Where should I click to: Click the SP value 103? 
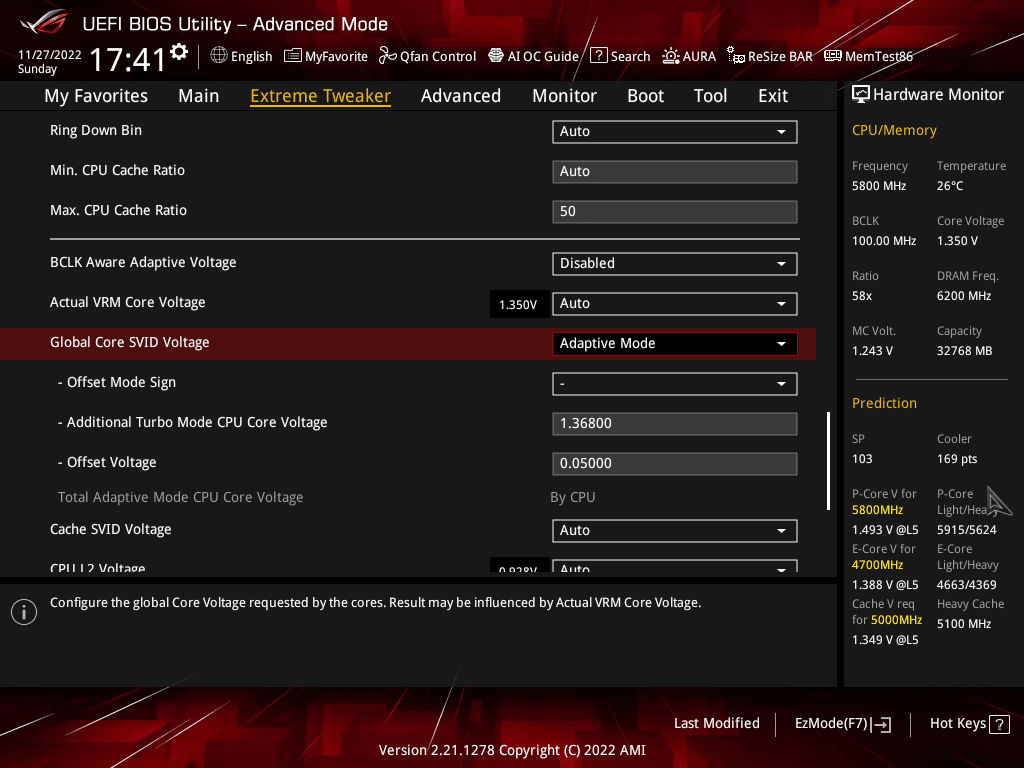(x=862, y=459)
